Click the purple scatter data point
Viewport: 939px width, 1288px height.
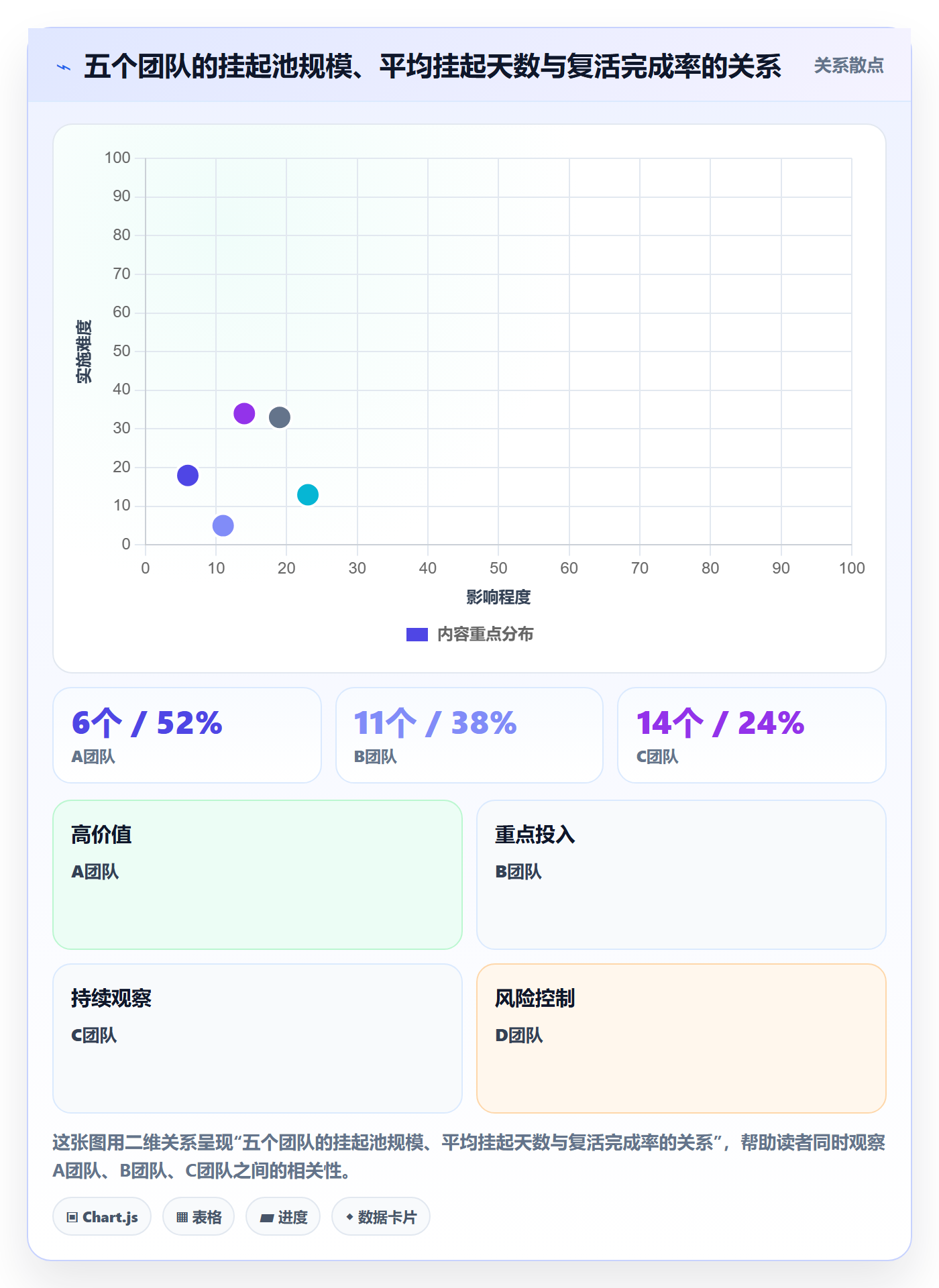pyautogui.click(x=244, y=413)
